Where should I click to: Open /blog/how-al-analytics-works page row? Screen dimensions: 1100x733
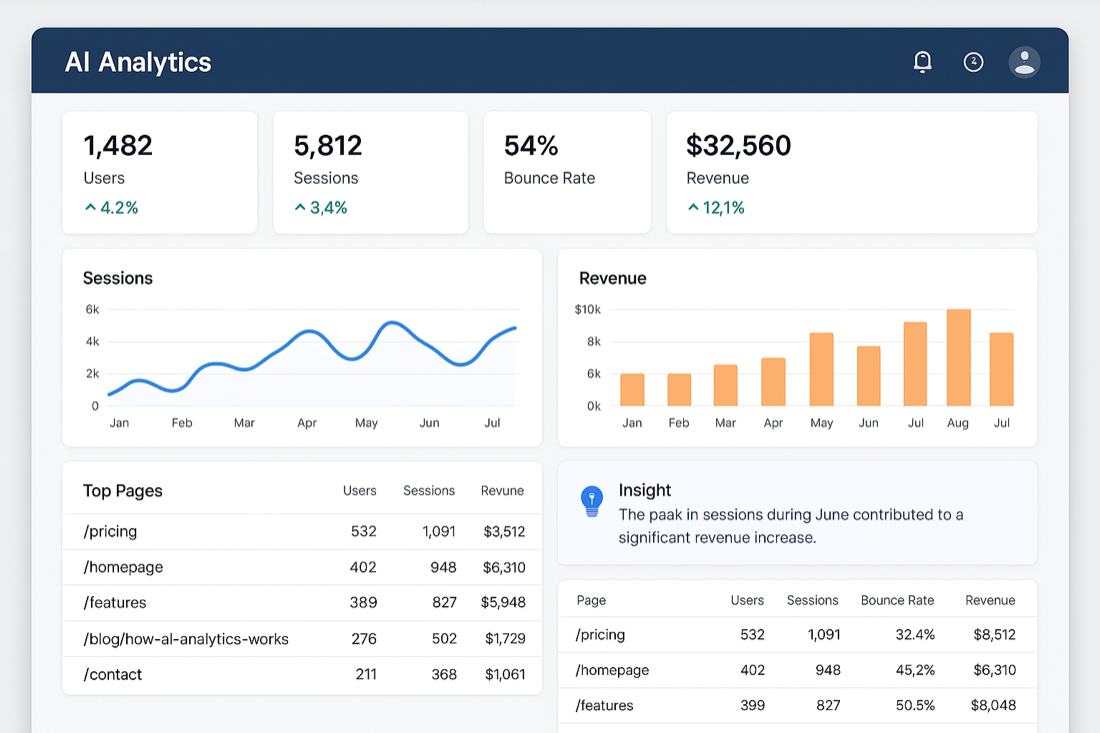(x=302, y=639)
